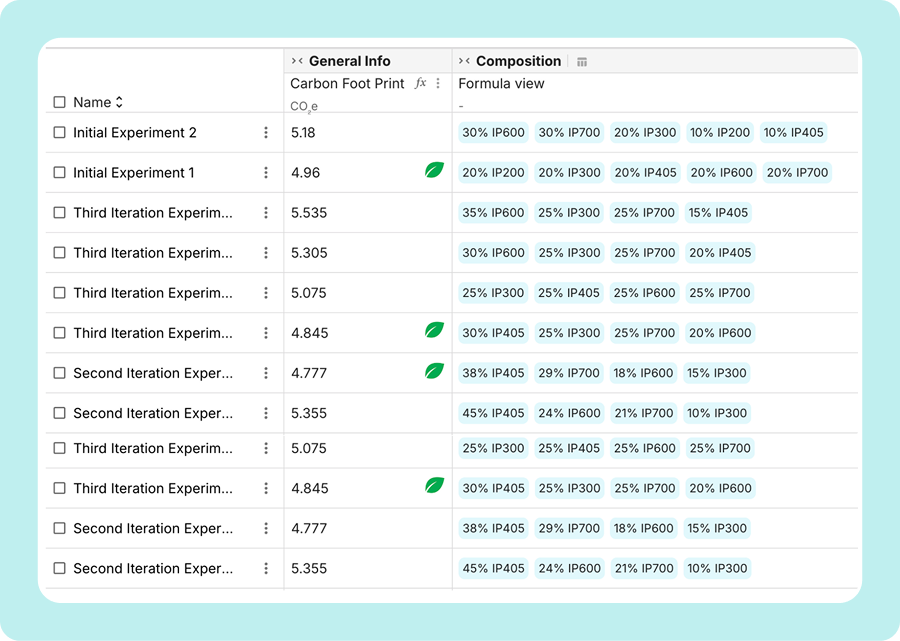Open the Initial Experiment 2 row menu
The image size is (900, 641).
click(266, 133)
